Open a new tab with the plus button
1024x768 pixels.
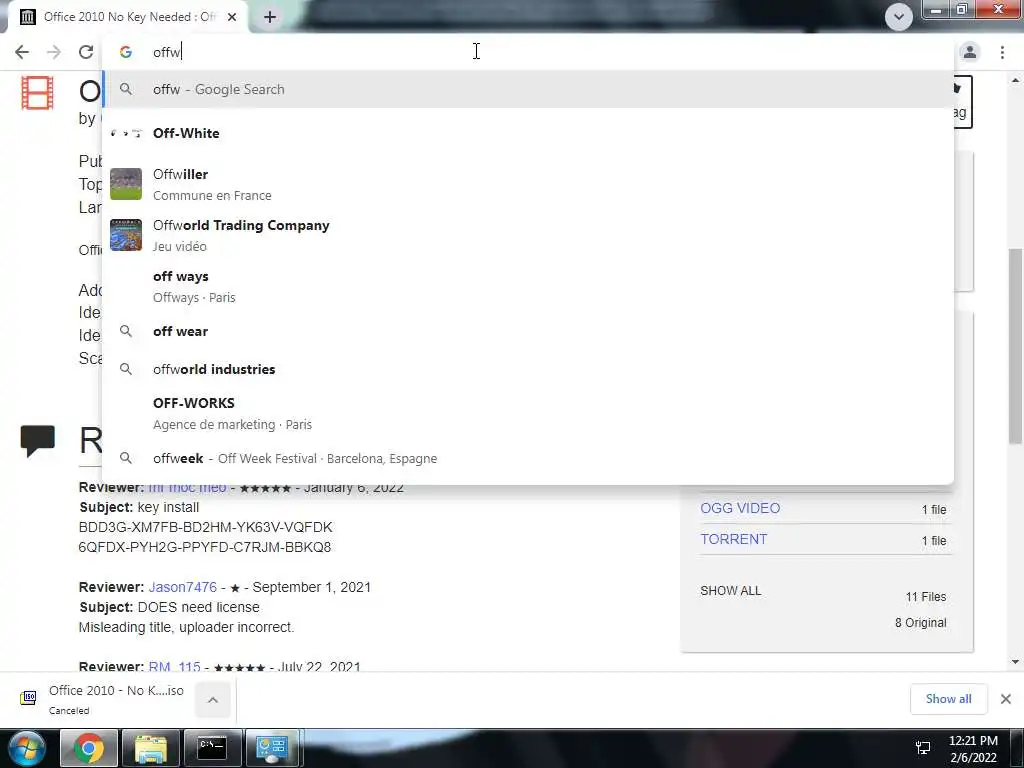click(x=270, y=17)
